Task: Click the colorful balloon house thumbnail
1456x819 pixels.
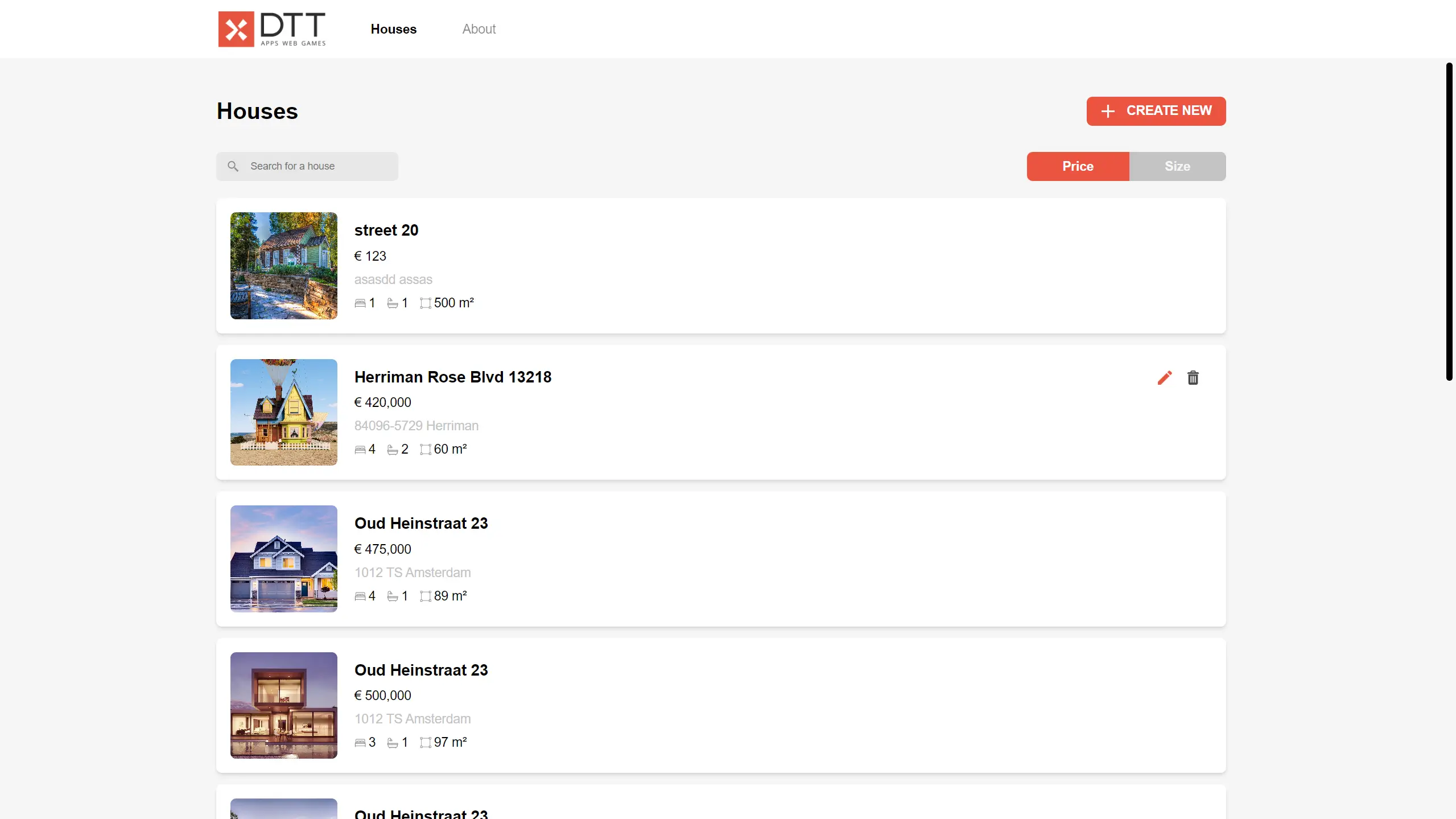Action: [283, 412]
